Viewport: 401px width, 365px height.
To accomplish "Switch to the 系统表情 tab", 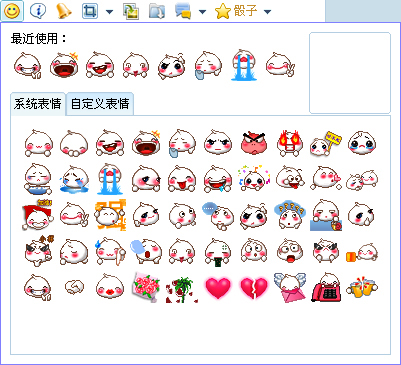I will pyautogui.click(x=38, y=104).
